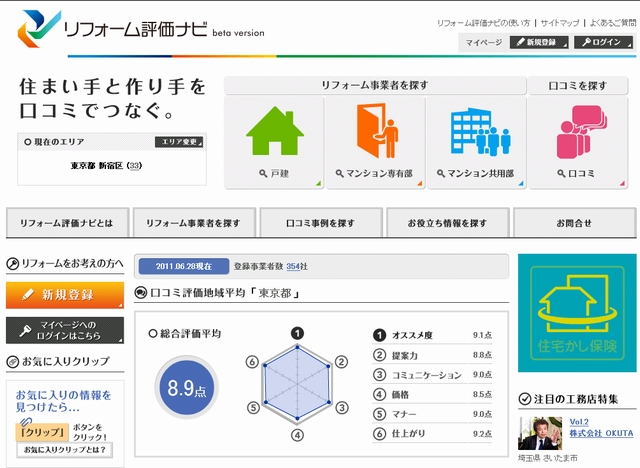Click the blue 8.9点 score circle
Screen dimensions: 640x468
click(x=186, y=385)
